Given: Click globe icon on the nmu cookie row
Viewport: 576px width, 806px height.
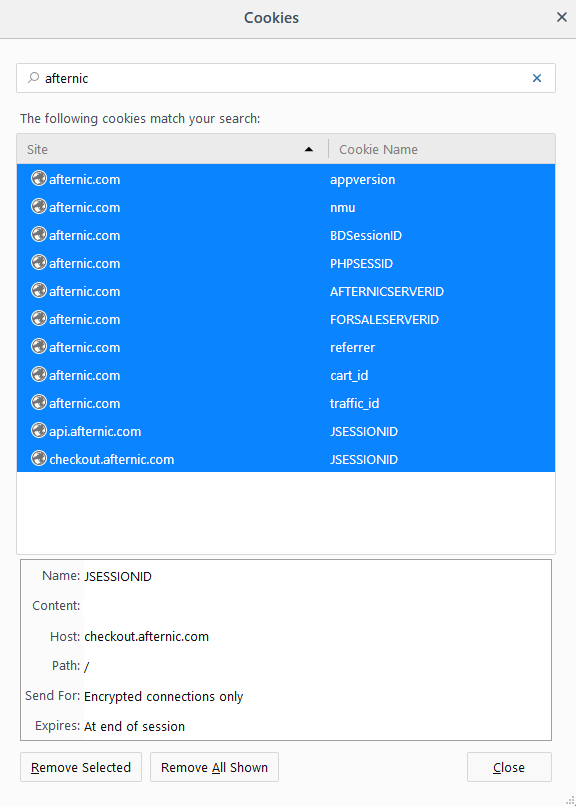Looking at the screenshot, I should tap(39, 207).
